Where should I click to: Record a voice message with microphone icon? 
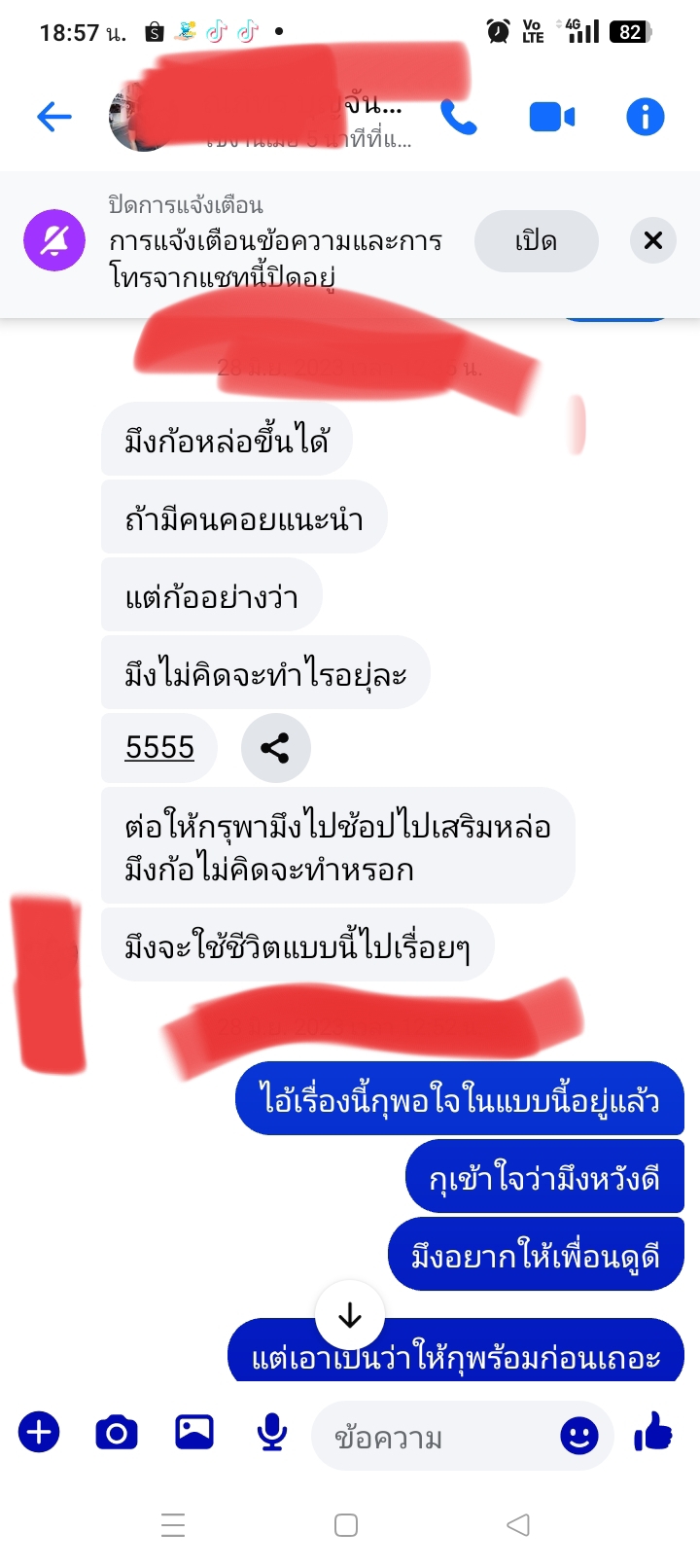272,1433
